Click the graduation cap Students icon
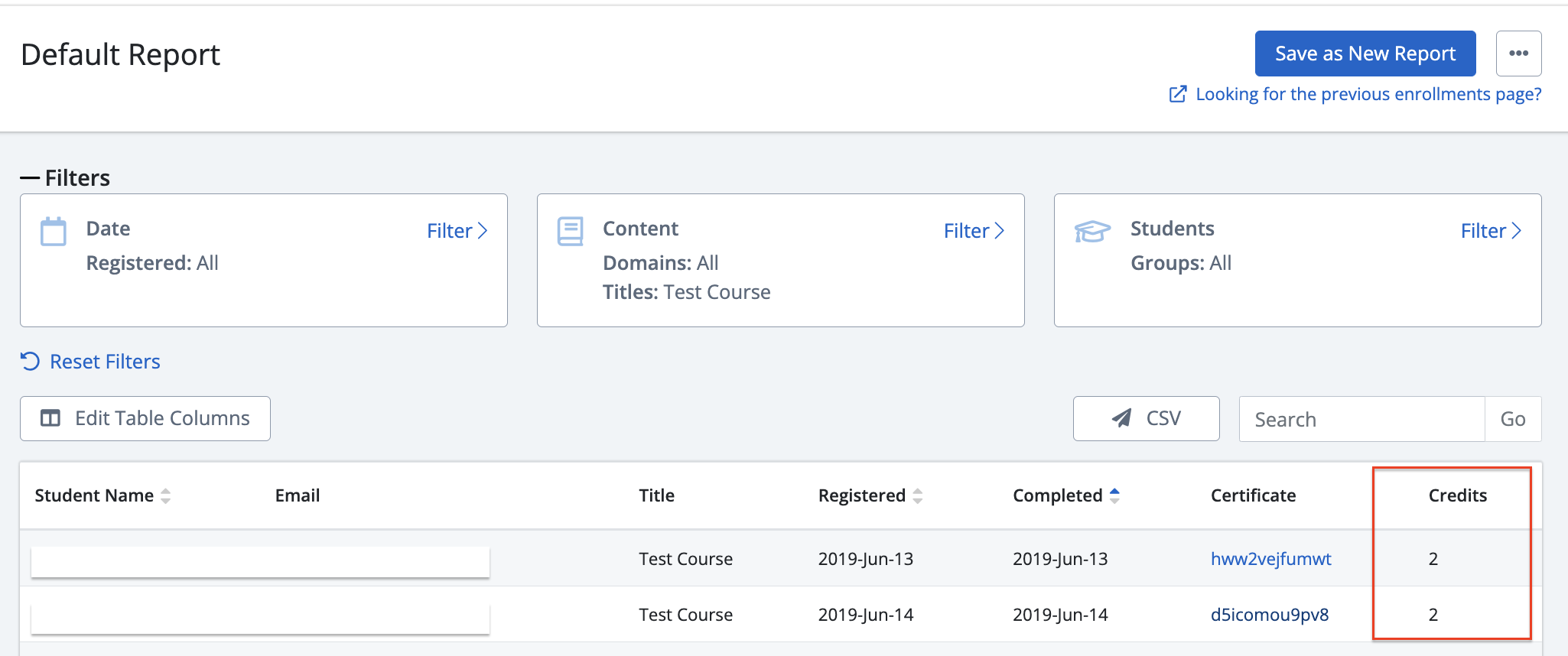Image resolution: width=1568 pixels, height=656 pixels. click(1091, 231)
